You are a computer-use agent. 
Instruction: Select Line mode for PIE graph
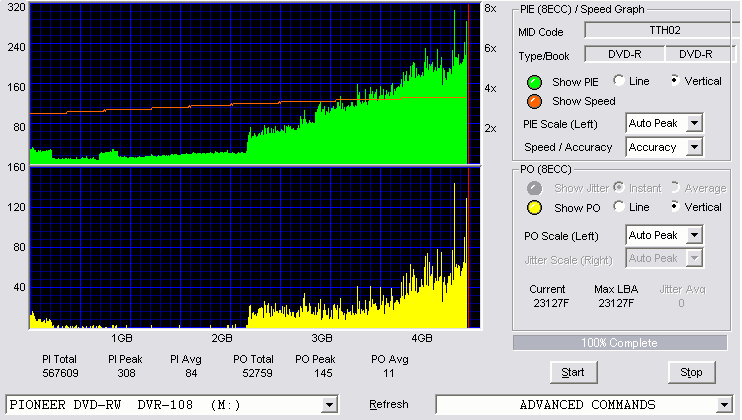point(618,81)
